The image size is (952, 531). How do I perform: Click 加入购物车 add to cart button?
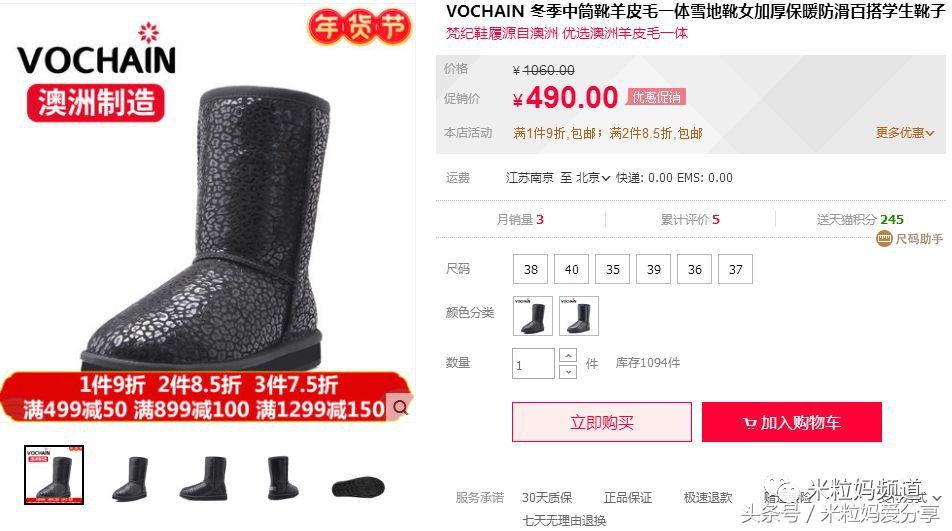[x=792, y=422]
